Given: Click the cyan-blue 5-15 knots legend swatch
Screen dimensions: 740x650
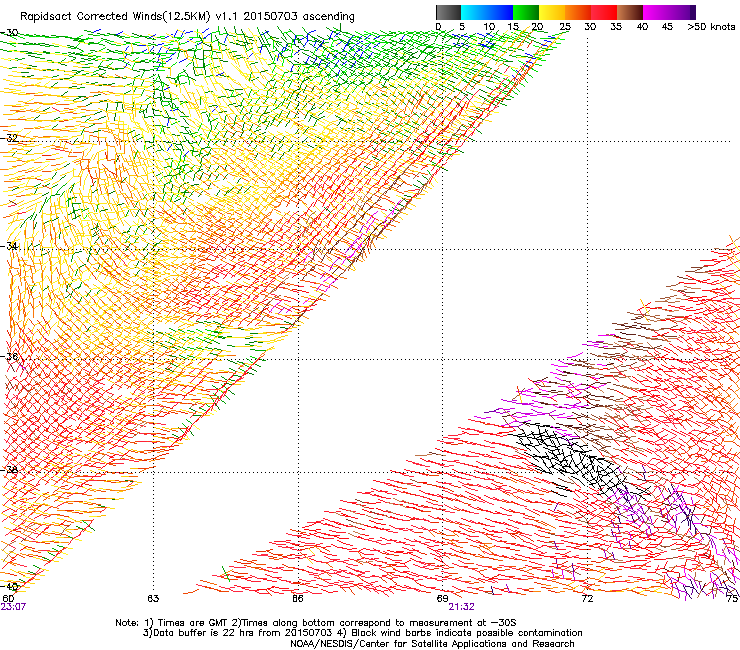Looking at the screenshot, I should (487, 12).
